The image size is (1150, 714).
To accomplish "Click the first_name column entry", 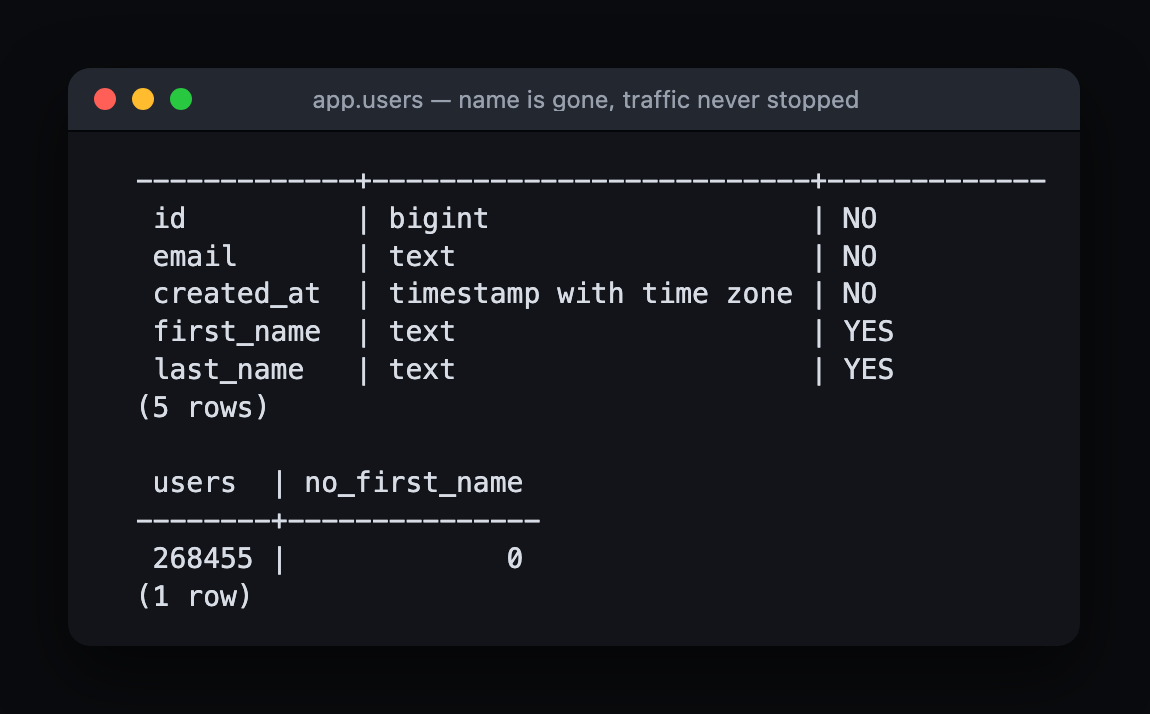I will (236, 332).
